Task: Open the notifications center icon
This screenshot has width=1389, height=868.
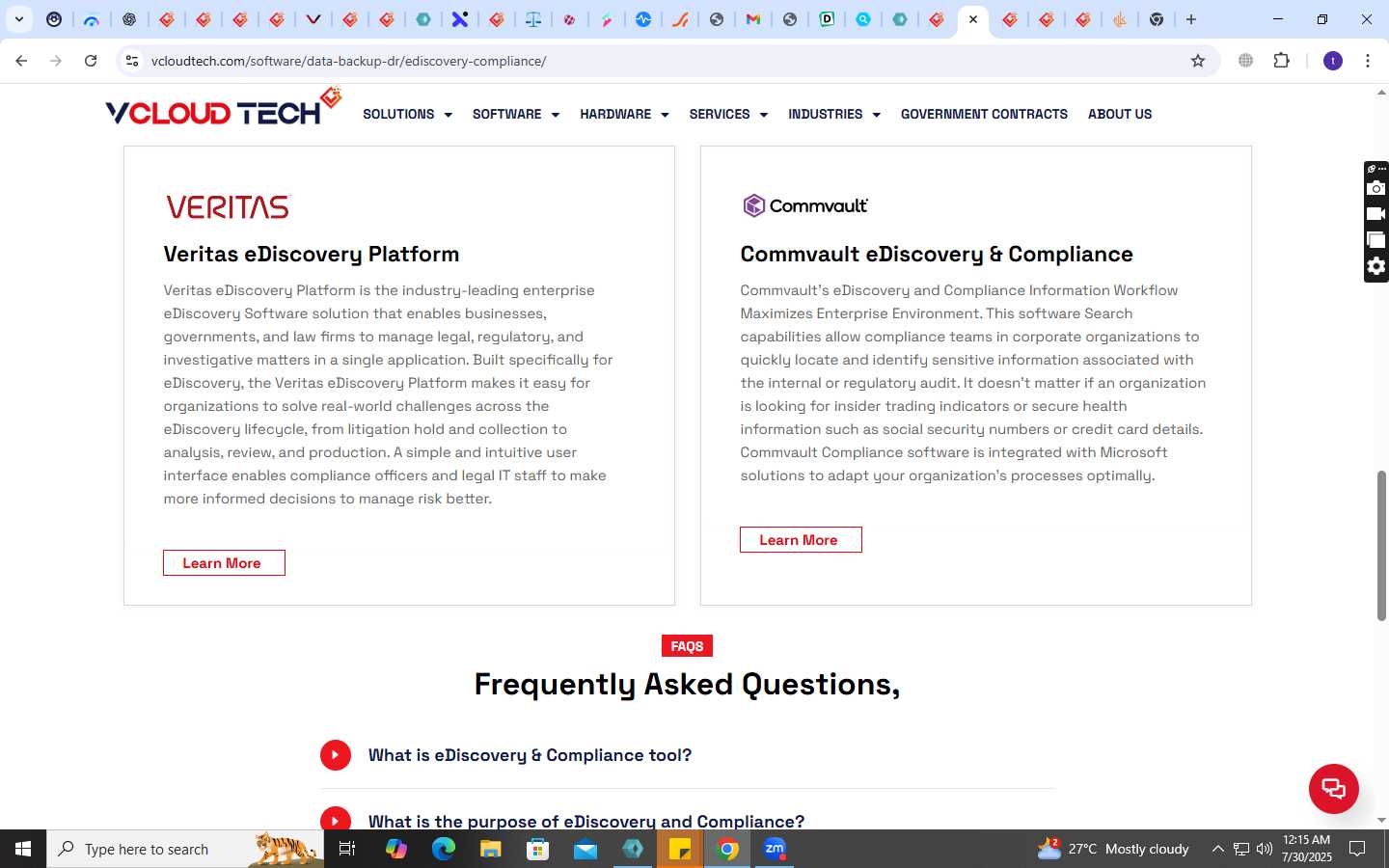Action: coord(1357,849)
